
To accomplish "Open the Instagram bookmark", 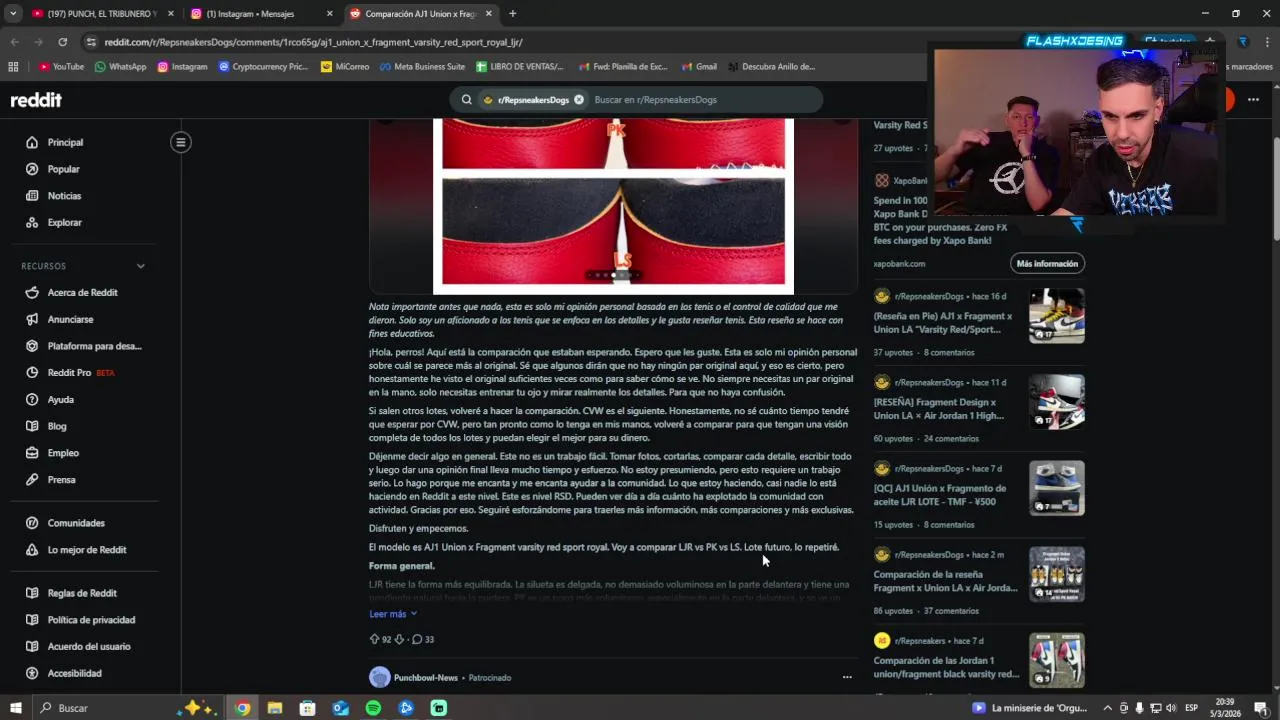I will [x=182, y=67].
